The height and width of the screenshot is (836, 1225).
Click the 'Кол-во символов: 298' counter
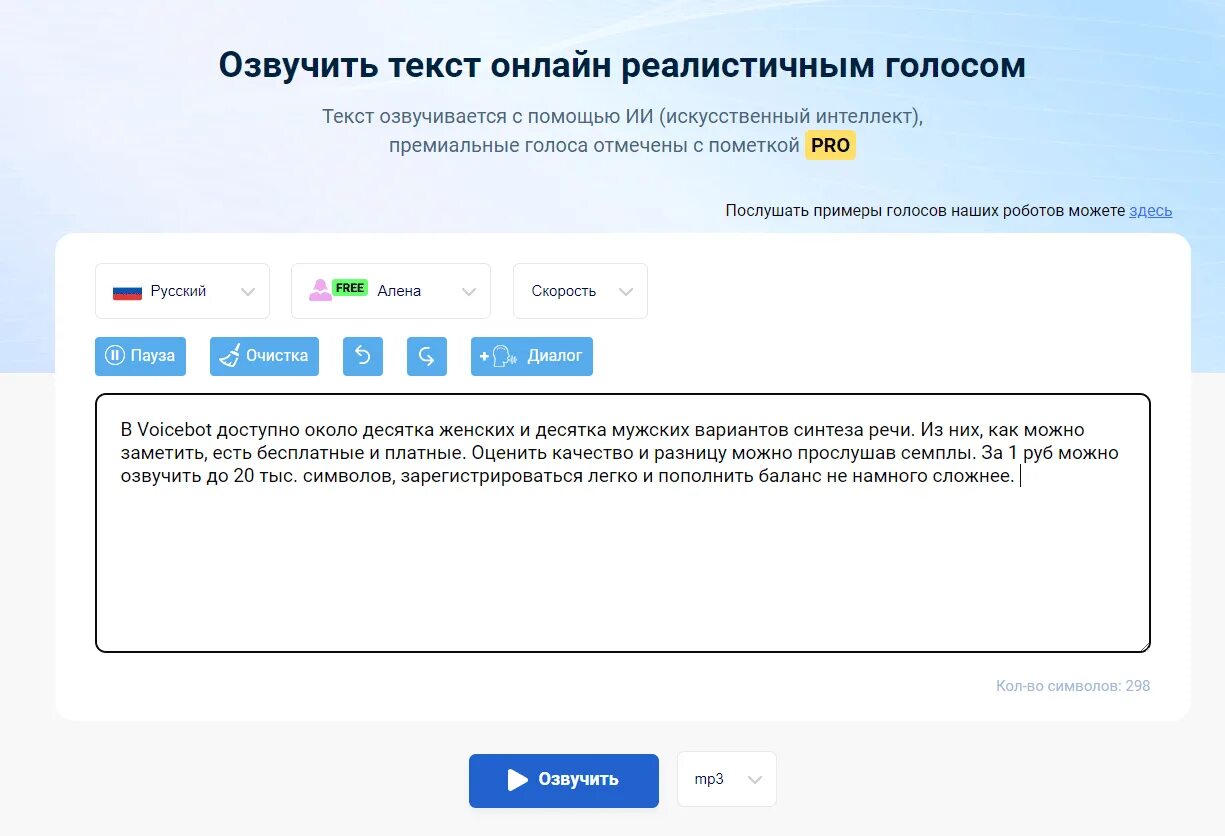click(1073, 686)
